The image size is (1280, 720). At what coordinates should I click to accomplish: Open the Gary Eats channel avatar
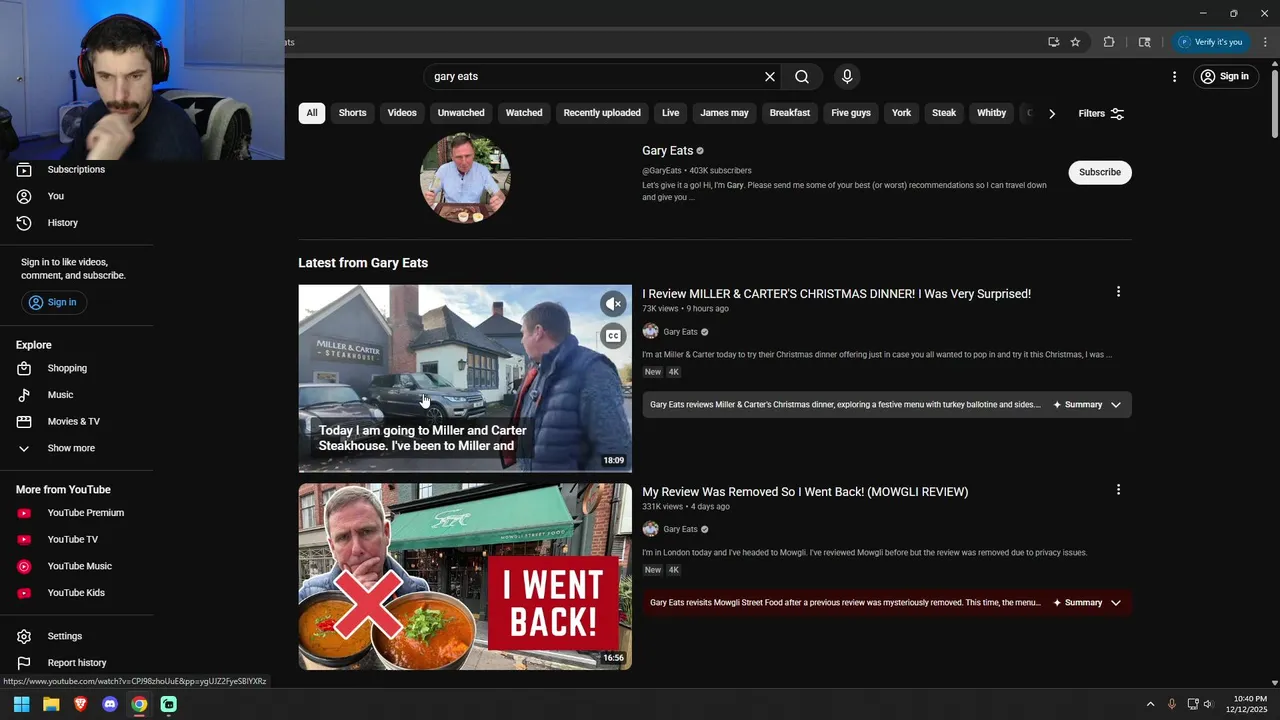tap(465, 178)
